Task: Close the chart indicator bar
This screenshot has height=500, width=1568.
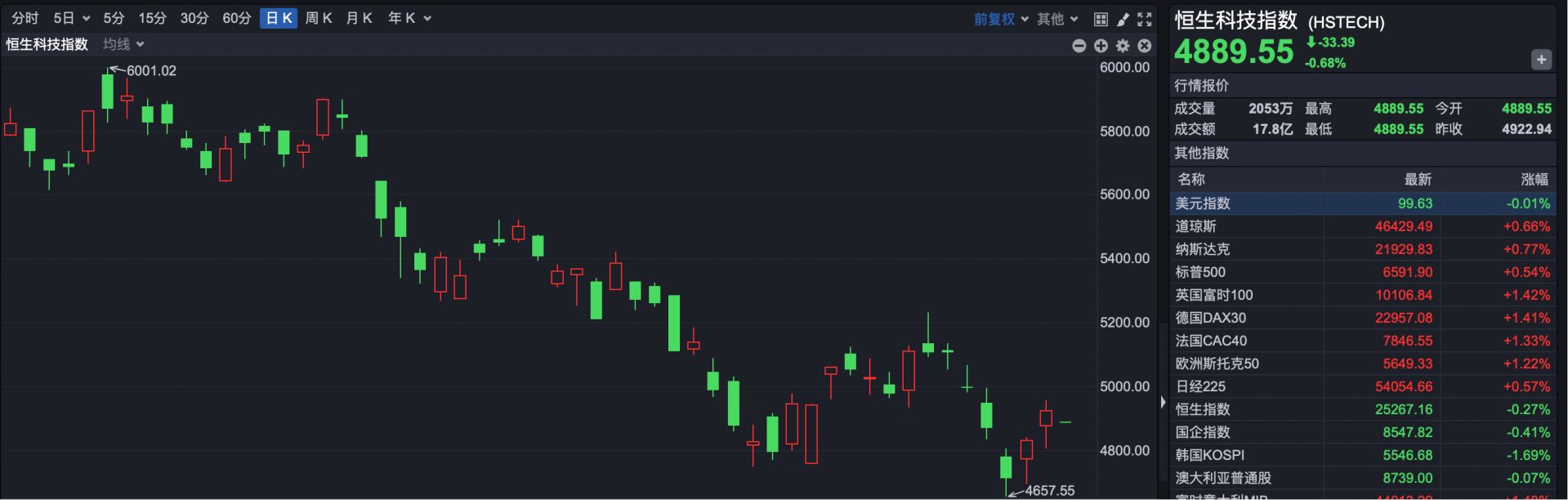Action: coord(1145,46)
